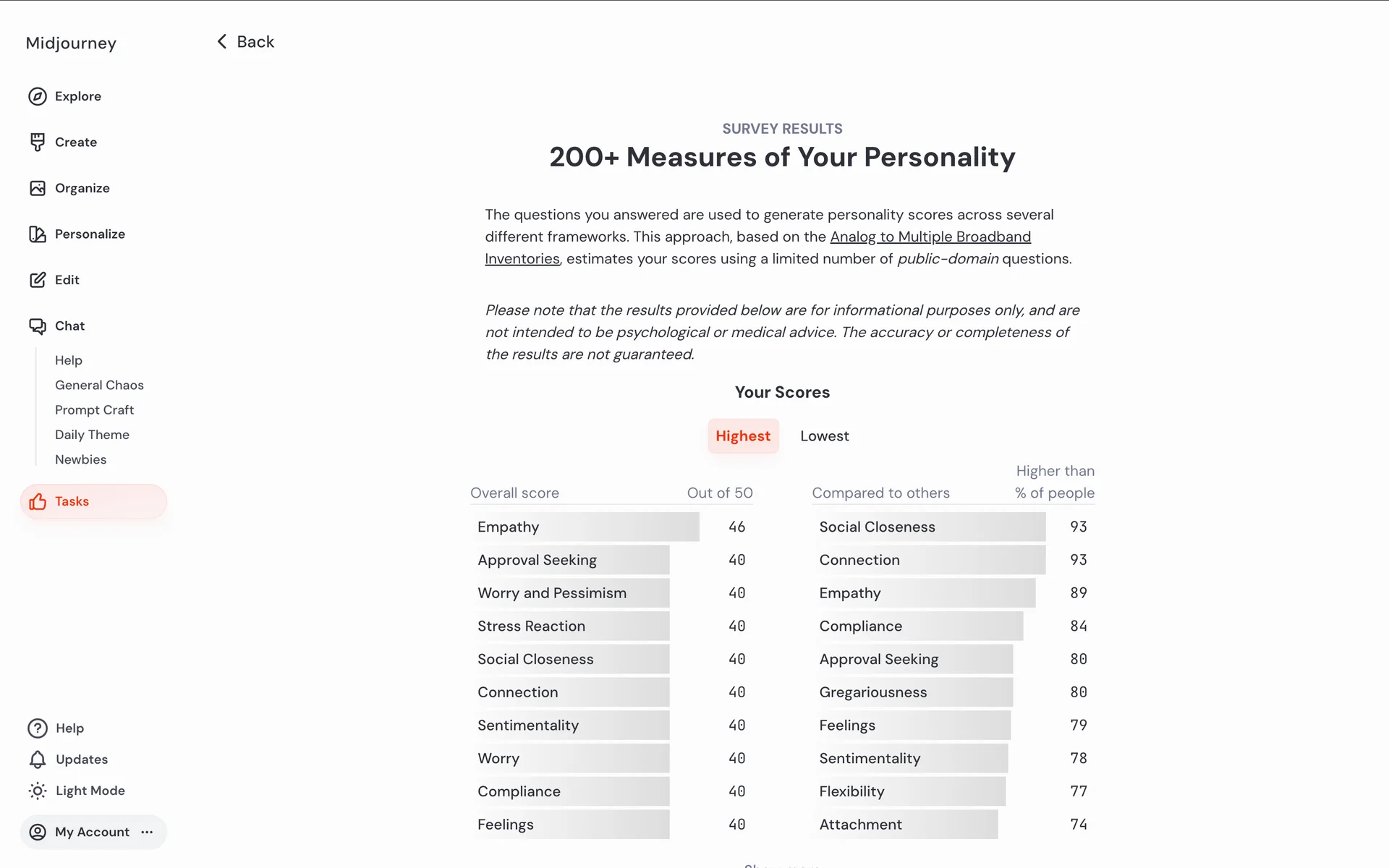The image size is (1389, 868).
Task: Select the Edit pencil icon
Action: (x=38, y=280)
